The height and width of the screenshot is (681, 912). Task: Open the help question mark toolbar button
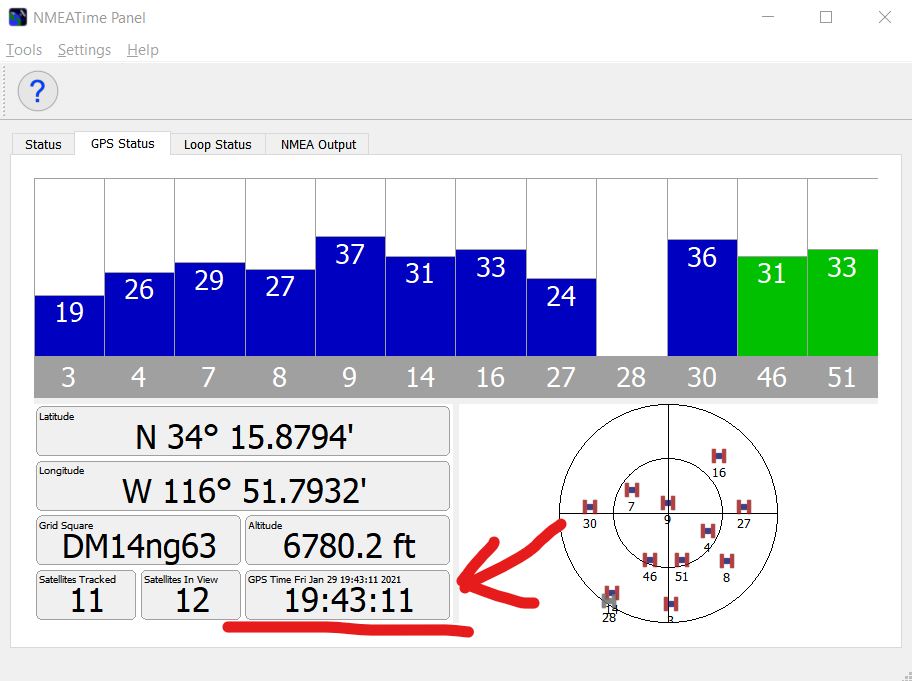(x=38, y=91)
